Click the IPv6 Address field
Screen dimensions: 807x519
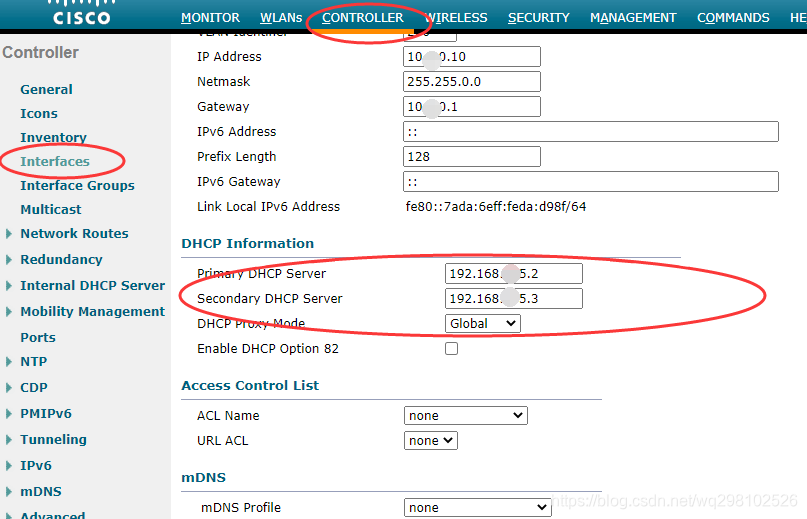pos(591,132)
